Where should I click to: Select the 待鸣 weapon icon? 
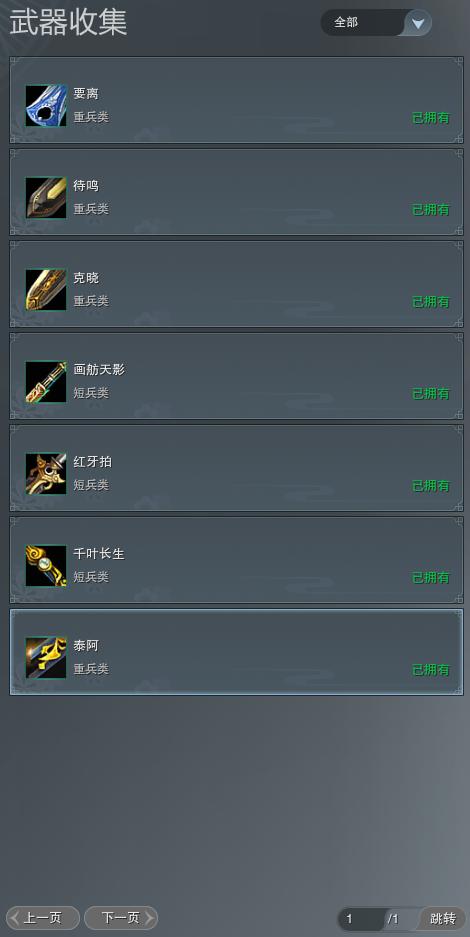tap(46, 197)
